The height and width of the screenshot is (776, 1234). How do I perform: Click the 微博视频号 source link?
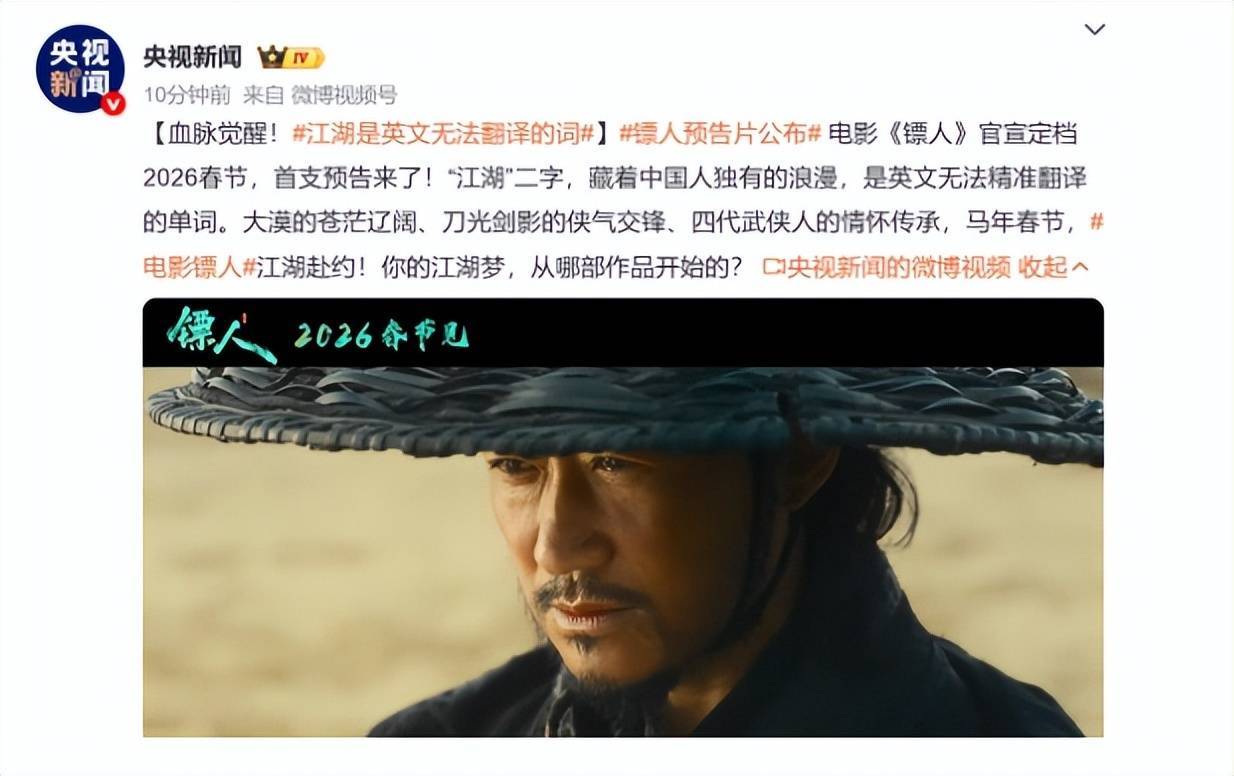344,95
